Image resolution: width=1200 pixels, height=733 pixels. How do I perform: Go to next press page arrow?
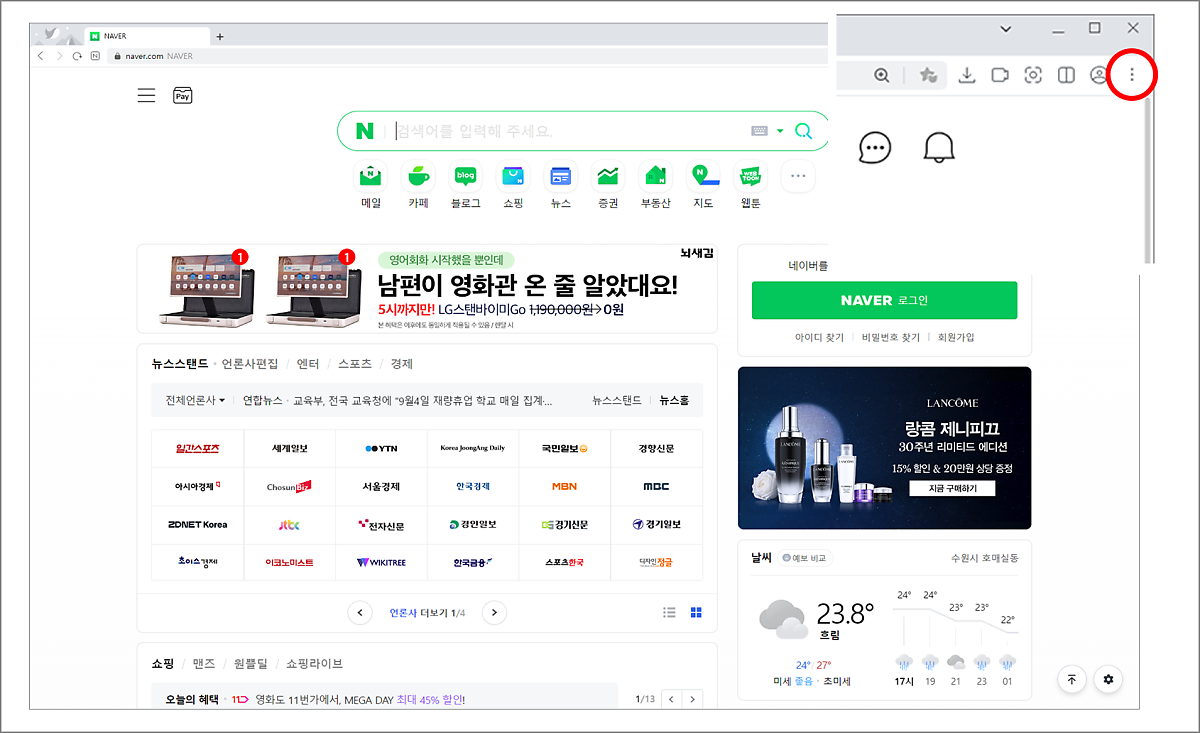click(494, 612)
